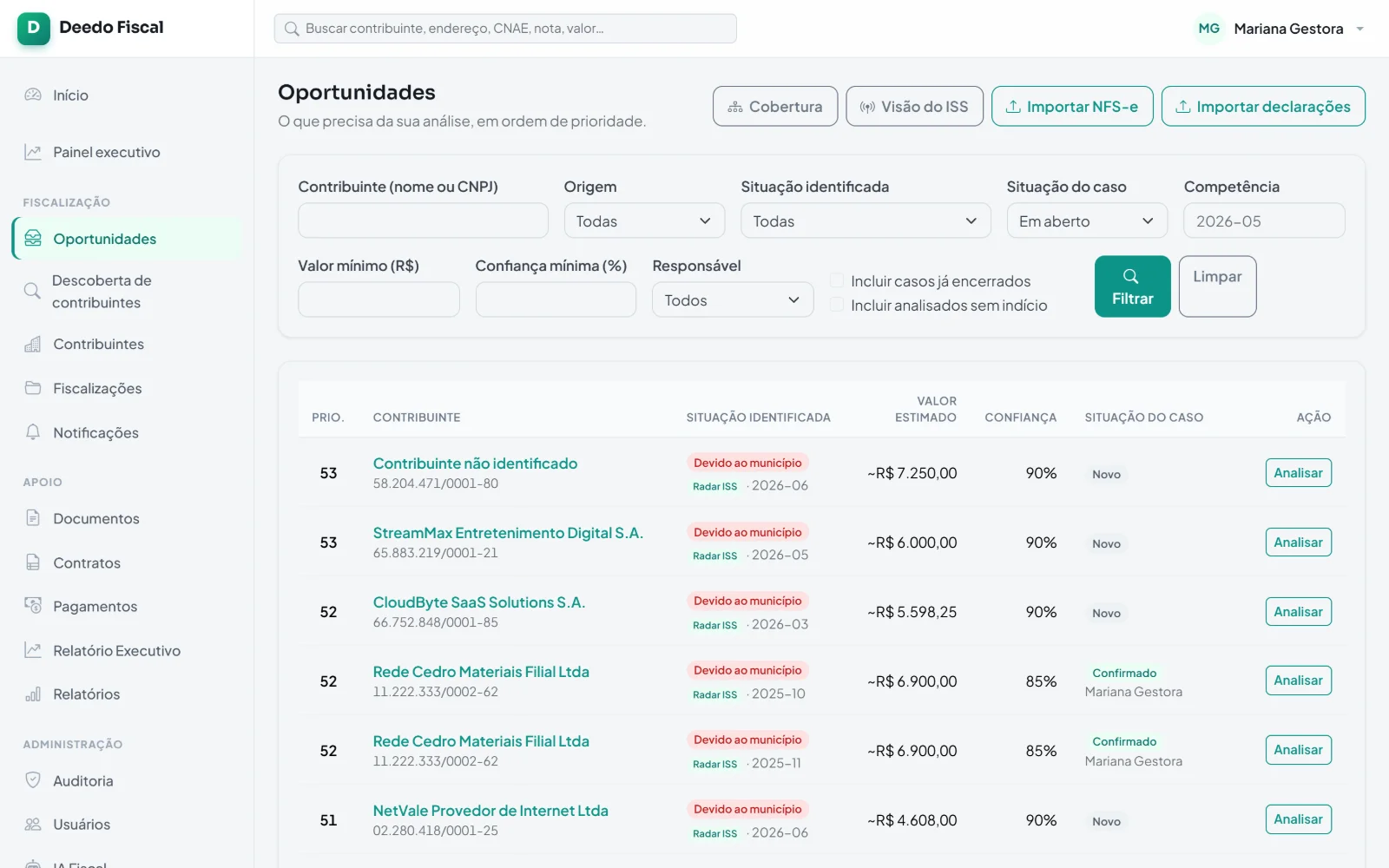Click the Pagamentos money icon
1389x868 pixels.
coord(33,606)
